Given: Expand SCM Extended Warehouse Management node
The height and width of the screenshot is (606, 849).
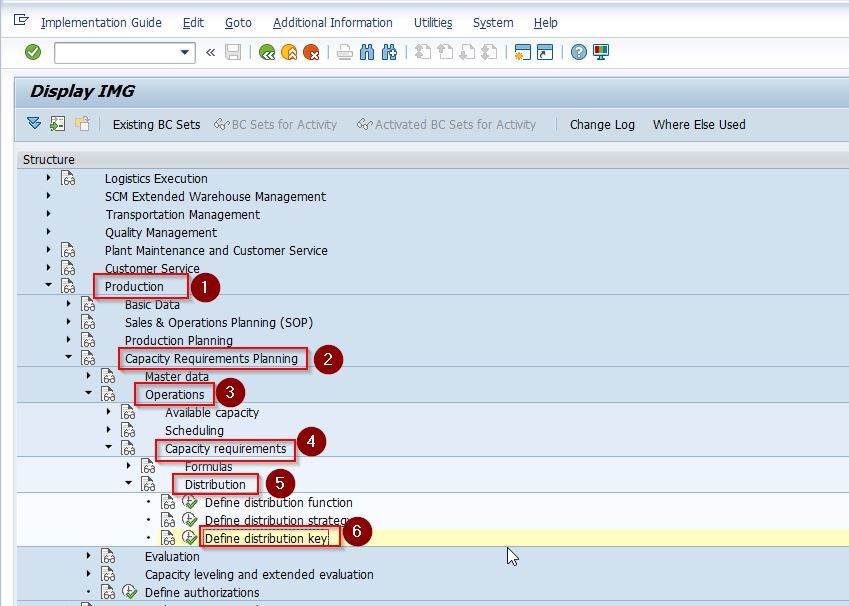Looking at the screenshot, I should point(49,196).
